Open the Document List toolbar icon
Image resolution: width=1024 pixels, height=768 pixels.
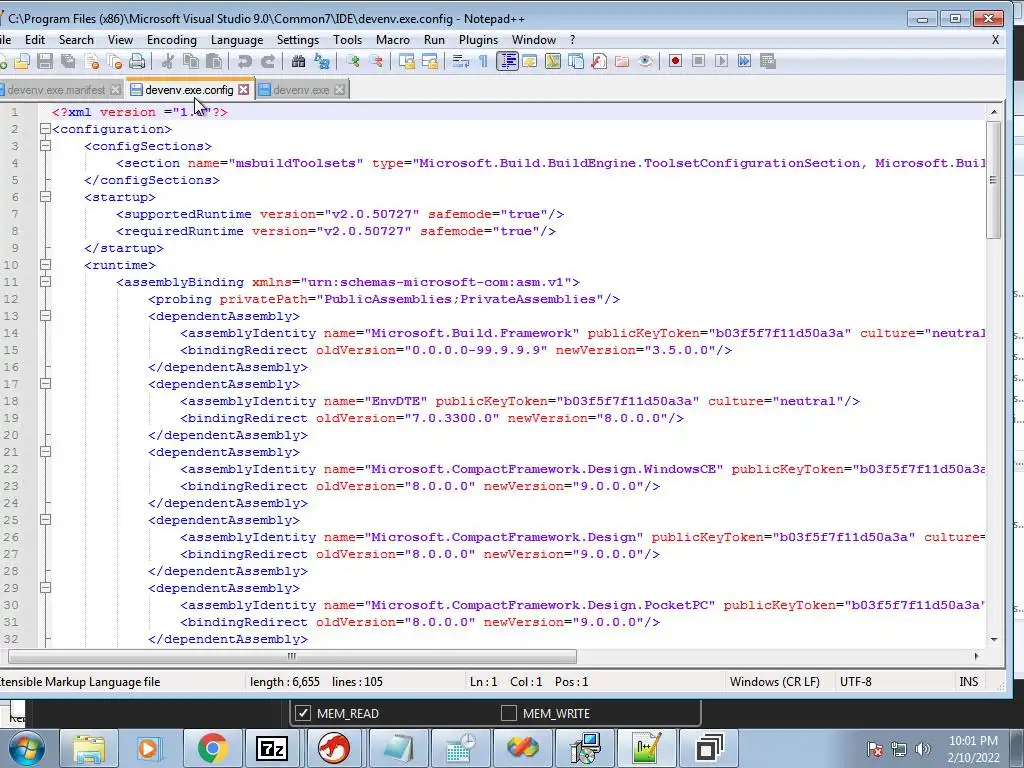575,61
